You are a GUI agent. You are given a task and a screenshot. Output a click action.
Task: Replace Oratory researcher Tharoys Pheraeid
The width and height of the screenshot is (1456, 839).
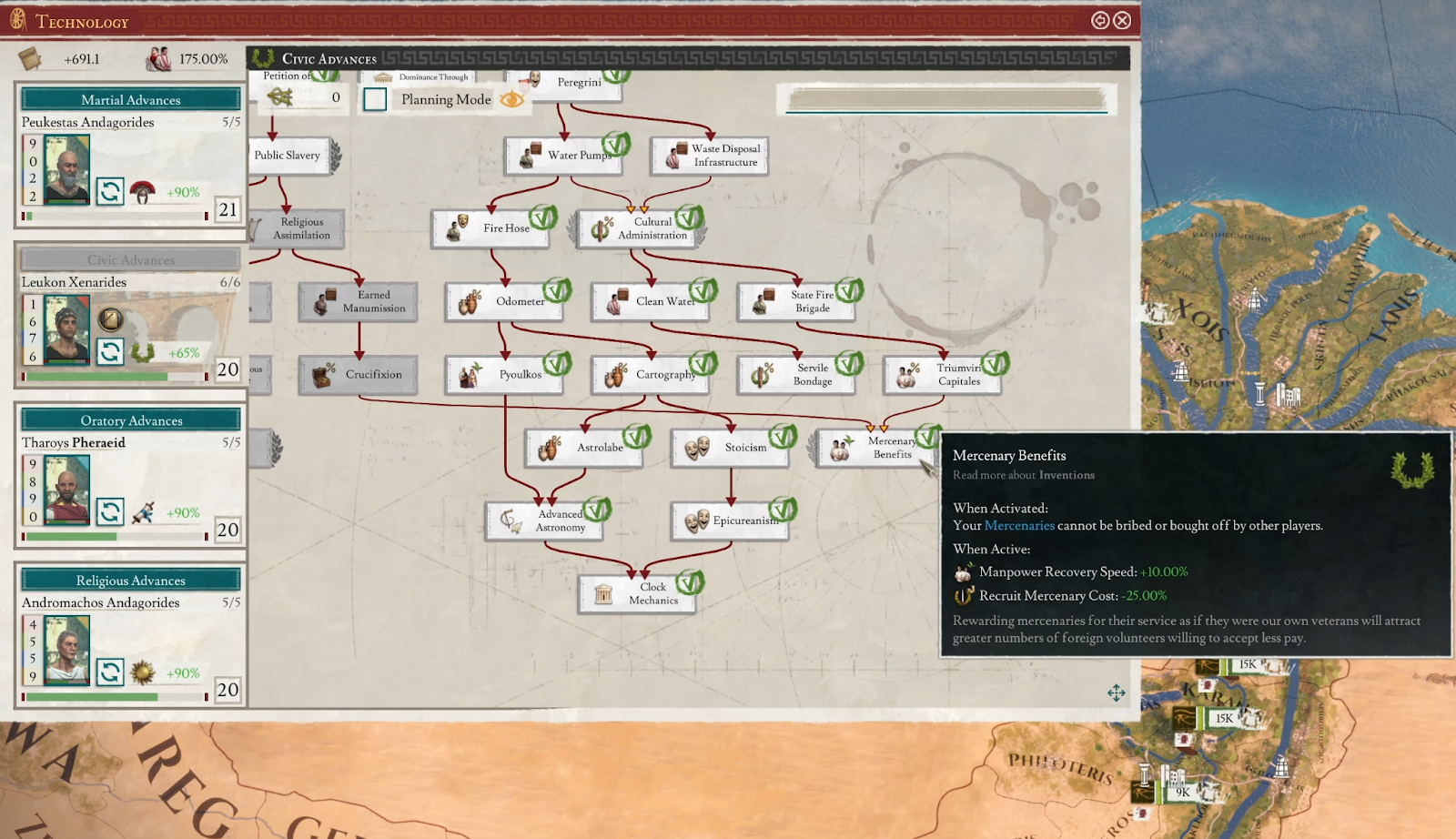click(110, 511)
